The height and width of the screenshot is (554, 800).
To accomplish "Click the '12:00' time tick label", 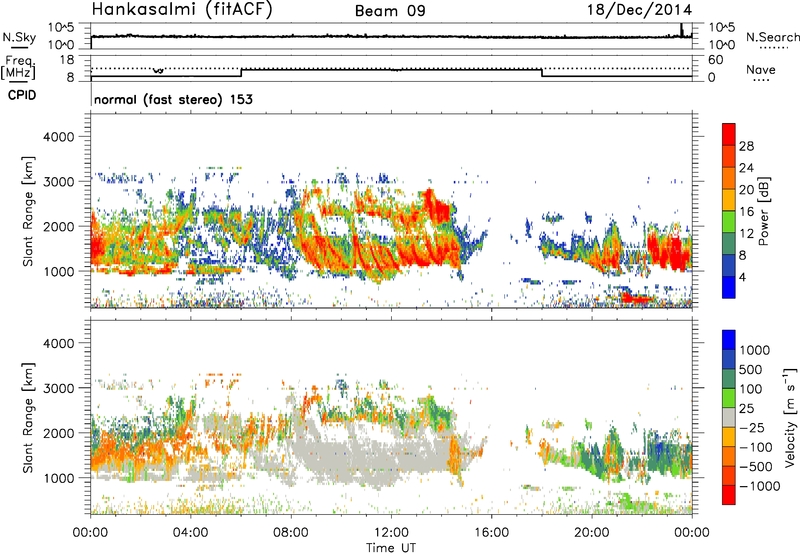I will [x=391, y=533].
